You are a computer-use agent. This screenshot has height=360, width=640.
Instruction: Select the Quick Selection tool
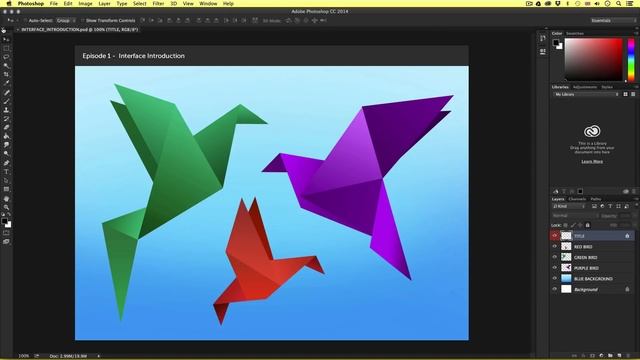click(6, 66)
